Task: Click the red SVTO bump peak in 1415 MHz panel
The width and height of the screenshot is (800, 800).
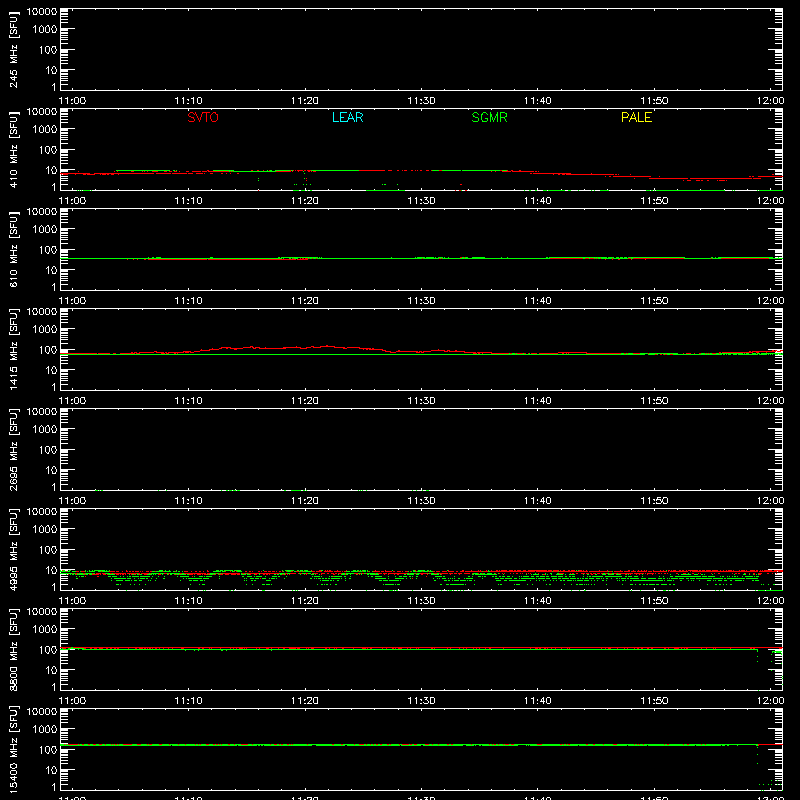Action: [x=327, y=346]
